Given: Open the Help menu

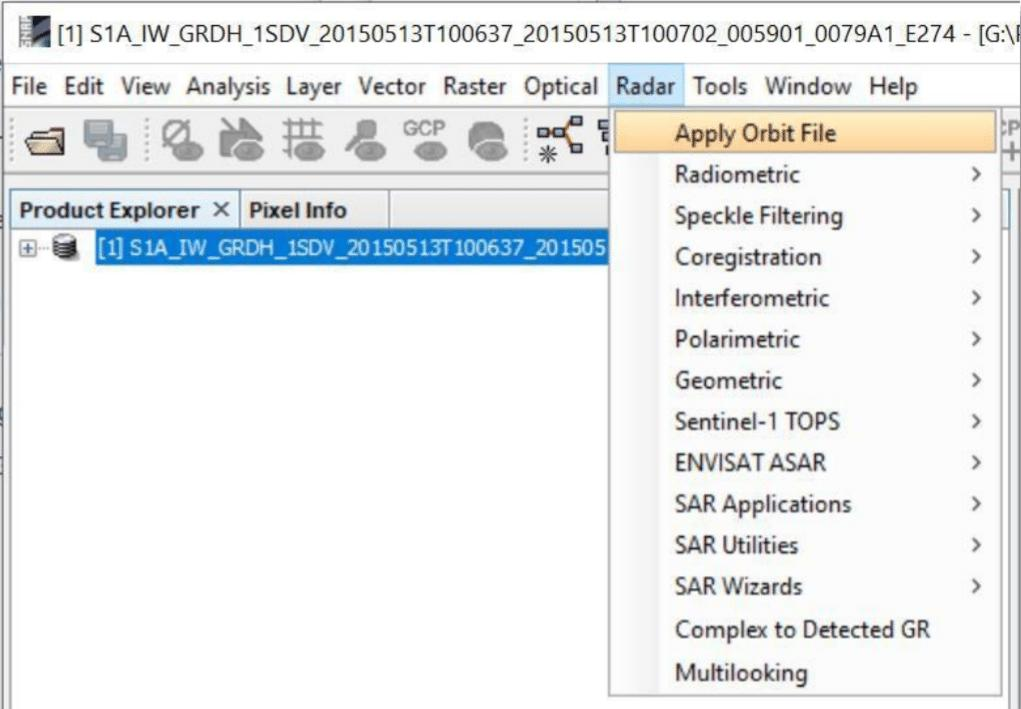Looking at the screenshot, I should tap(893, 86).
